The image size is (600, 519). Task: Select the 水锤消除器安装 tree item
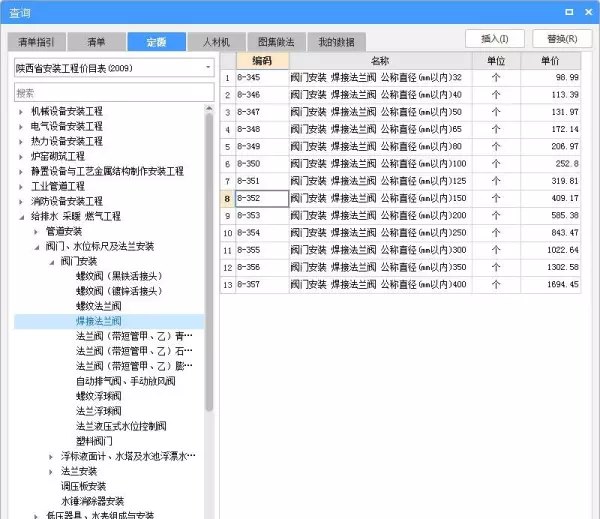(x=92, y=501)
